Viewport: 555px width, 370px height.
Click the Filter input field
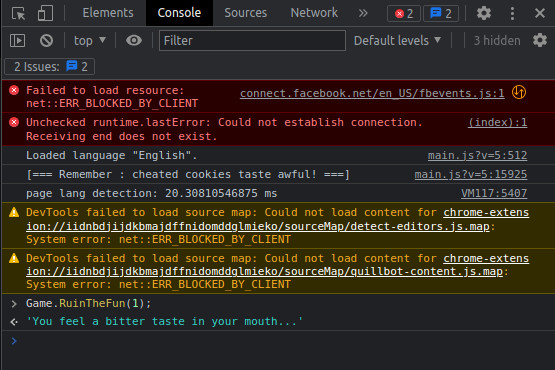pyautogui.click(x=252, y=40)
